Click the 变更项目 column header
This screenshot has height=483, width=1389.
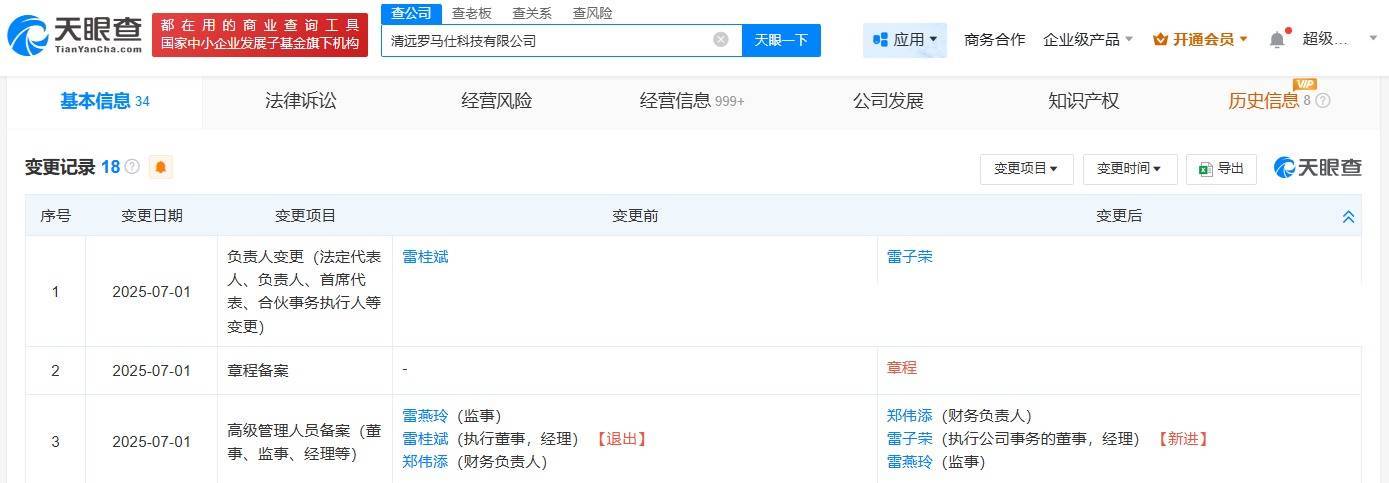click(x=305, y=216)
